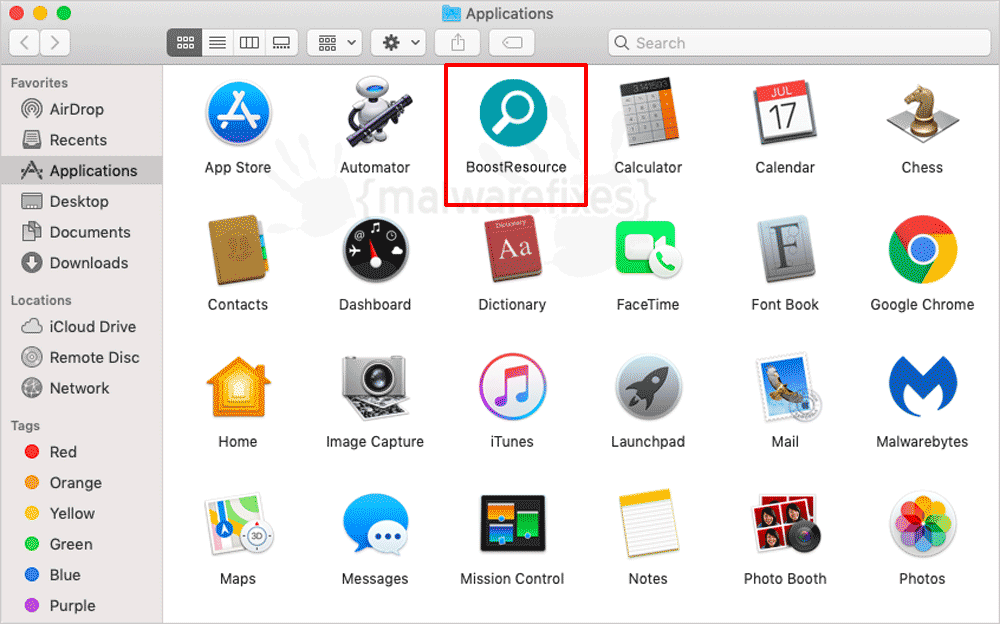Open iCloud Drive in the sidebar
Viewport: 1000px width, 624px height.
(81, 327)
